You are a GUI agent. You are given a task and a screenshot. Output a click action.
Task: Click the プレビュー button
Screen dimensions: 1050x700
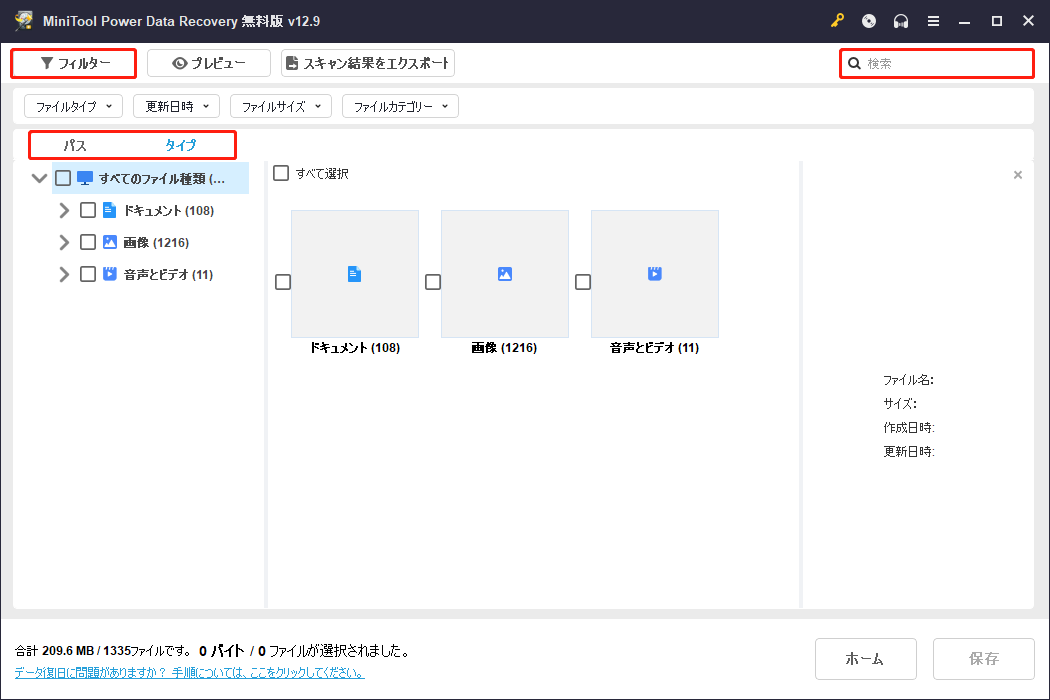[x=209, y=63]
